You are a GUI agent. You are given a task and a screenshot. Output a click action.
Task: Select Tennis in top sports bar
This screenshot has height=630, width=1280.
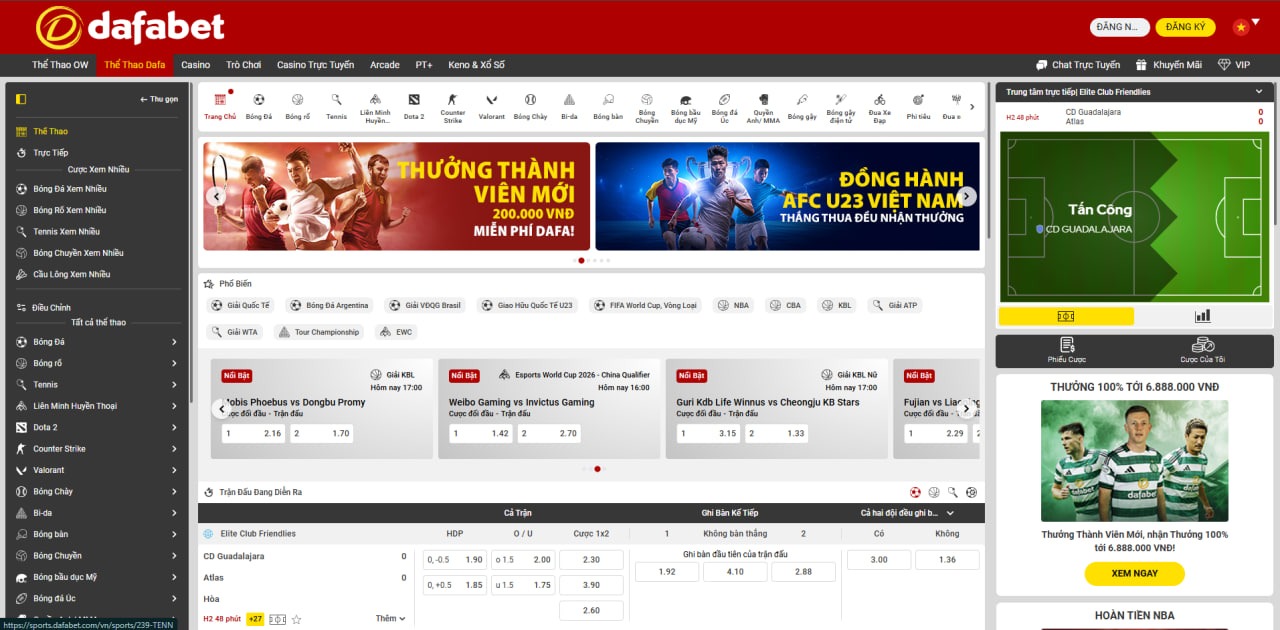tap(337, 106)
